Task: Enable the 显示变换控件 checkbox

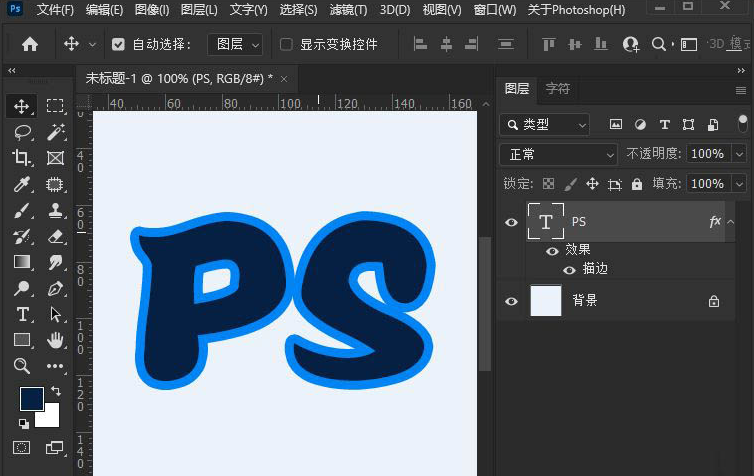Action: [x=286, y=45]
